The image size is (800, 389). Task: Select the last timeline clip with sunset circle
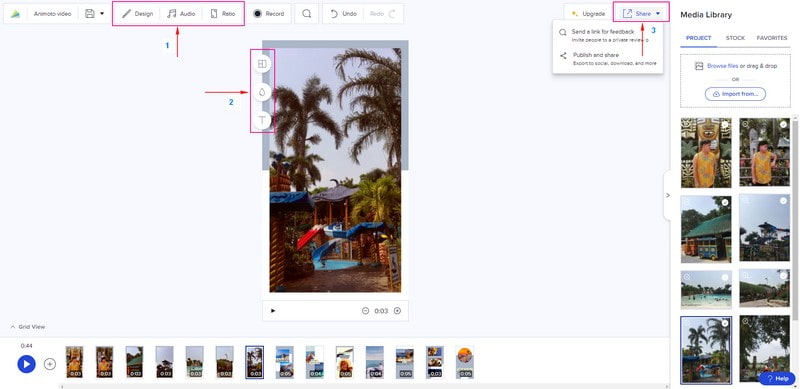465,362
